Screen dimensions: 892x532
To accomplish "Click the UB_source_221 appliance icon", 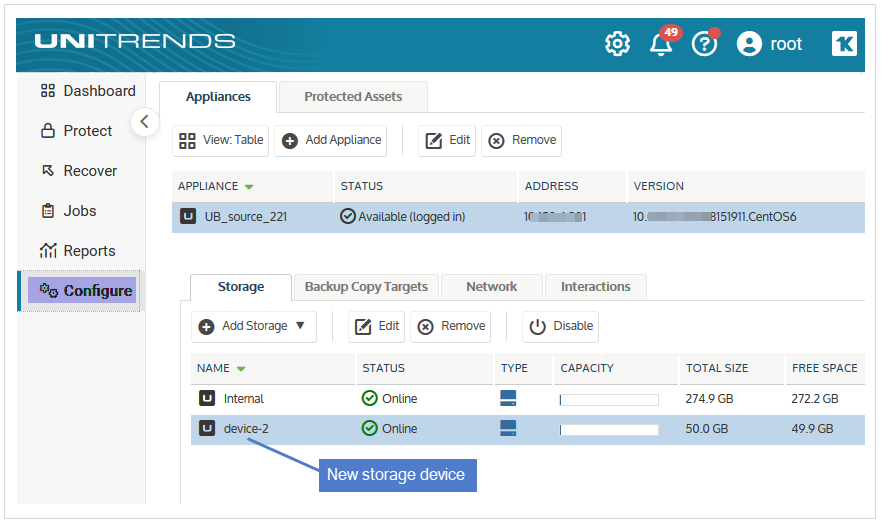I will point(188,216).
